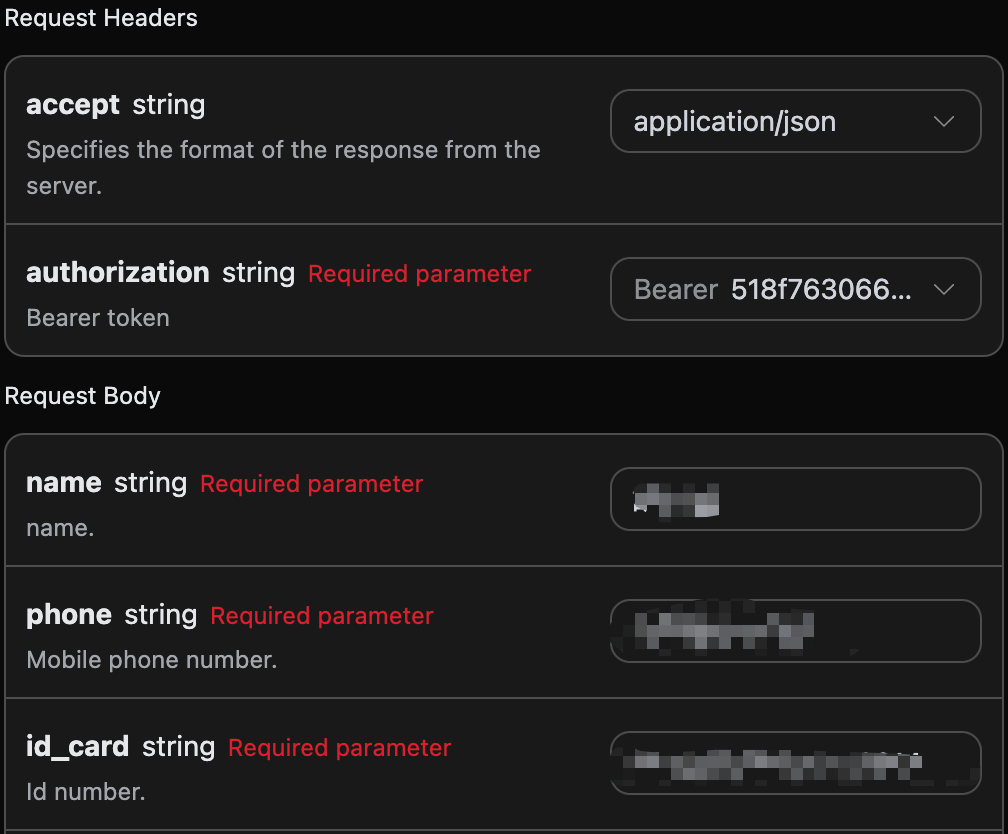
Task: Click "Required parameter" next to phone
Action: point(321,616)
